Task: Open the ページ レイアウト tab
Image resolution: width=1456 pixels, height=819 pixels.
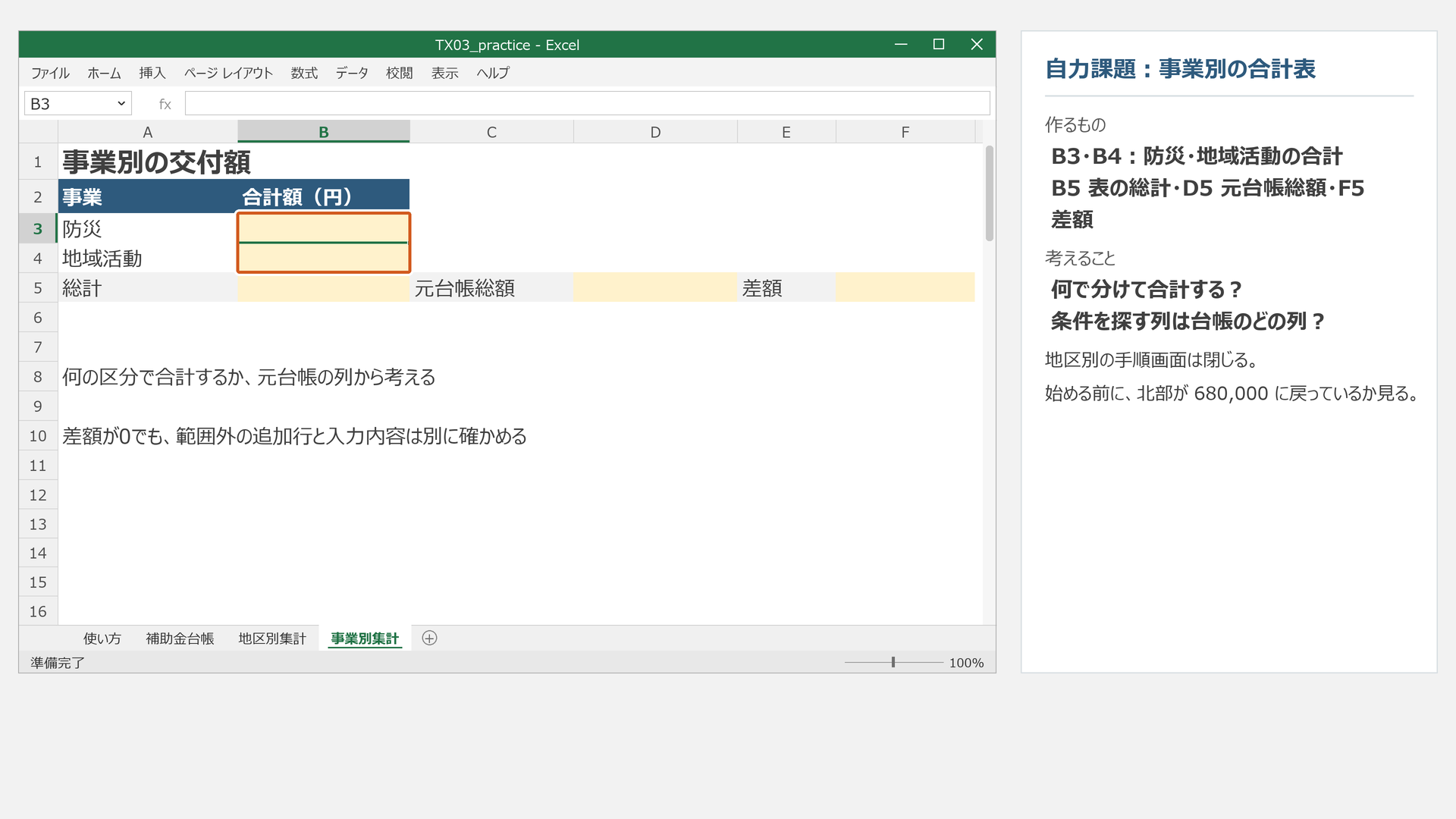Action: coord(228,73)
